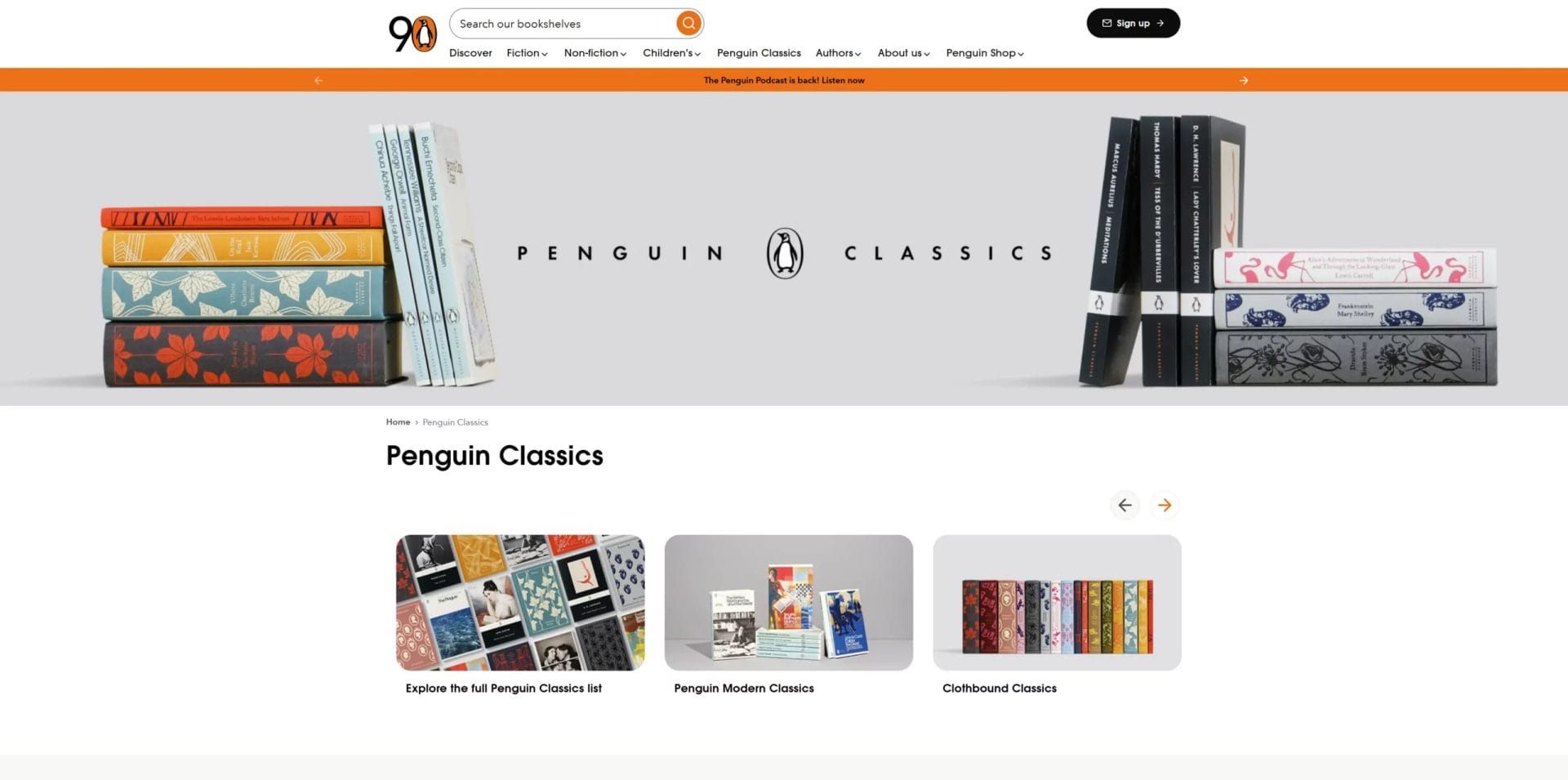
Task: Expand the Children's dropdown menu
Action: click(671, 53)
